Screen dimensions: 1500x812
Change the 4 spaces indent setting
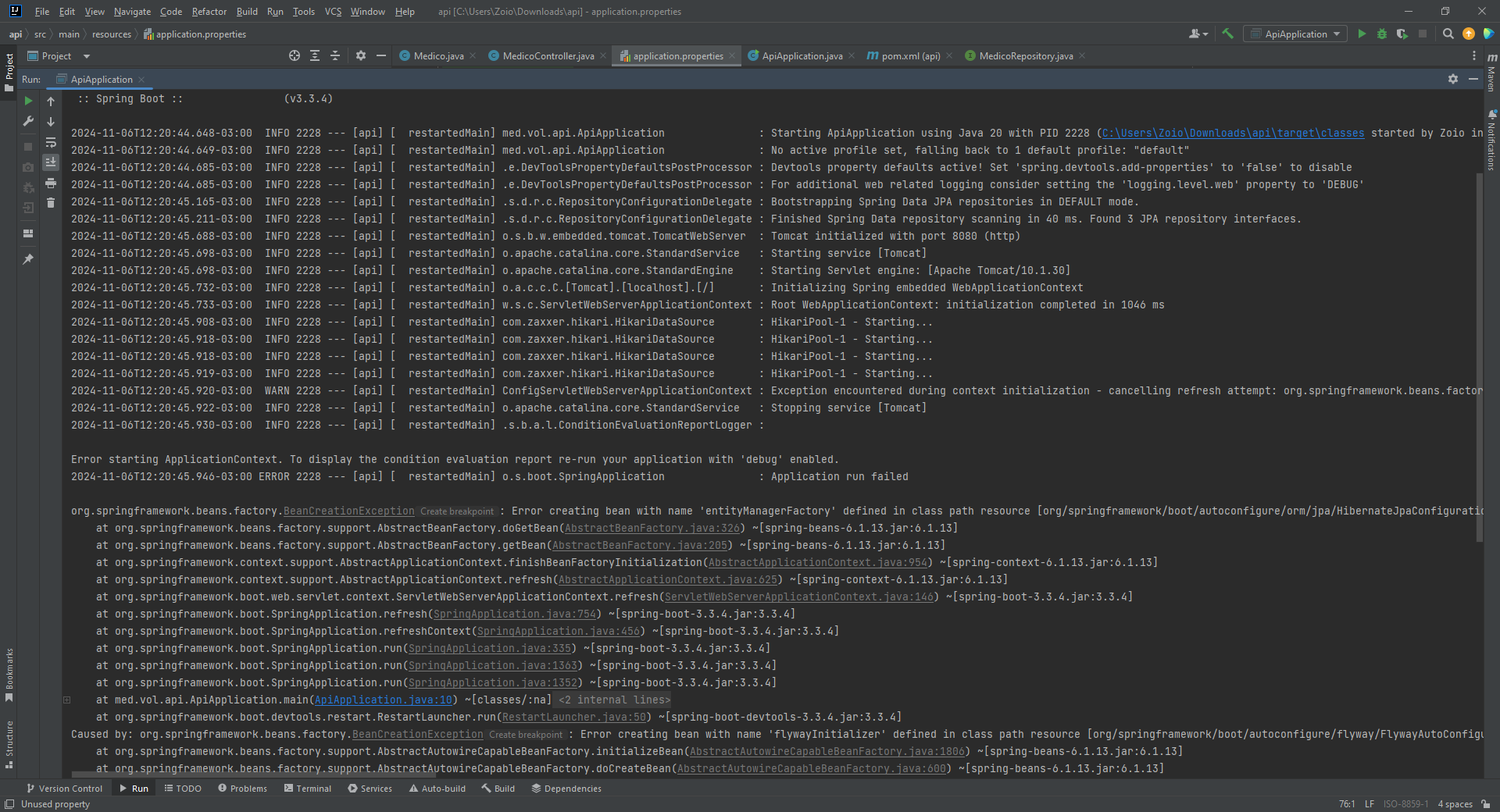pyautogui.click(x=1455, y=803)
